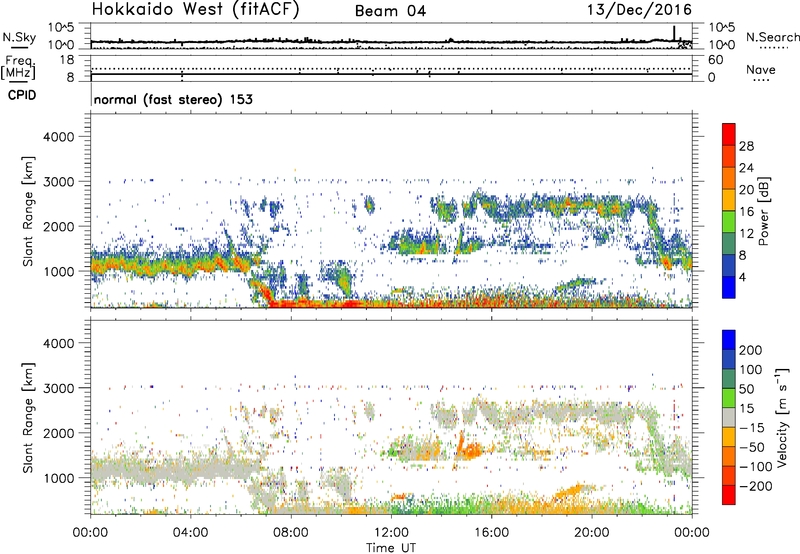The width and height of the screenshot is (800, 554).
Task: Select the "N.Search" legend label
Action: pyautogui.click(x=772, y=37)
